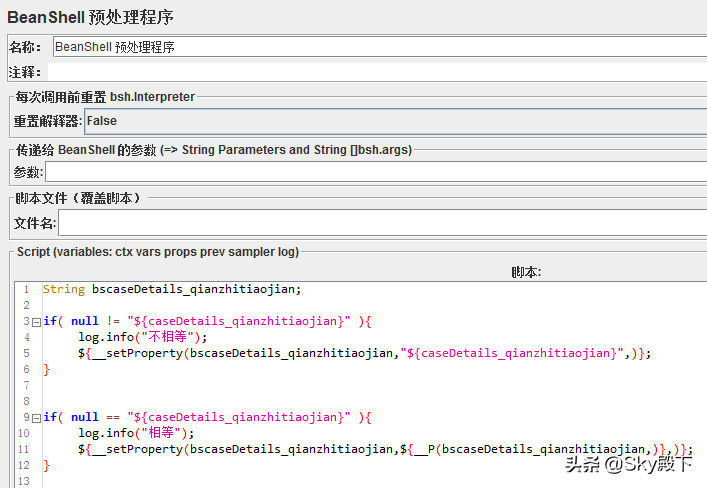Click the null == condition on line 9
Screen dimensions: 707x488
click(211, 417)
